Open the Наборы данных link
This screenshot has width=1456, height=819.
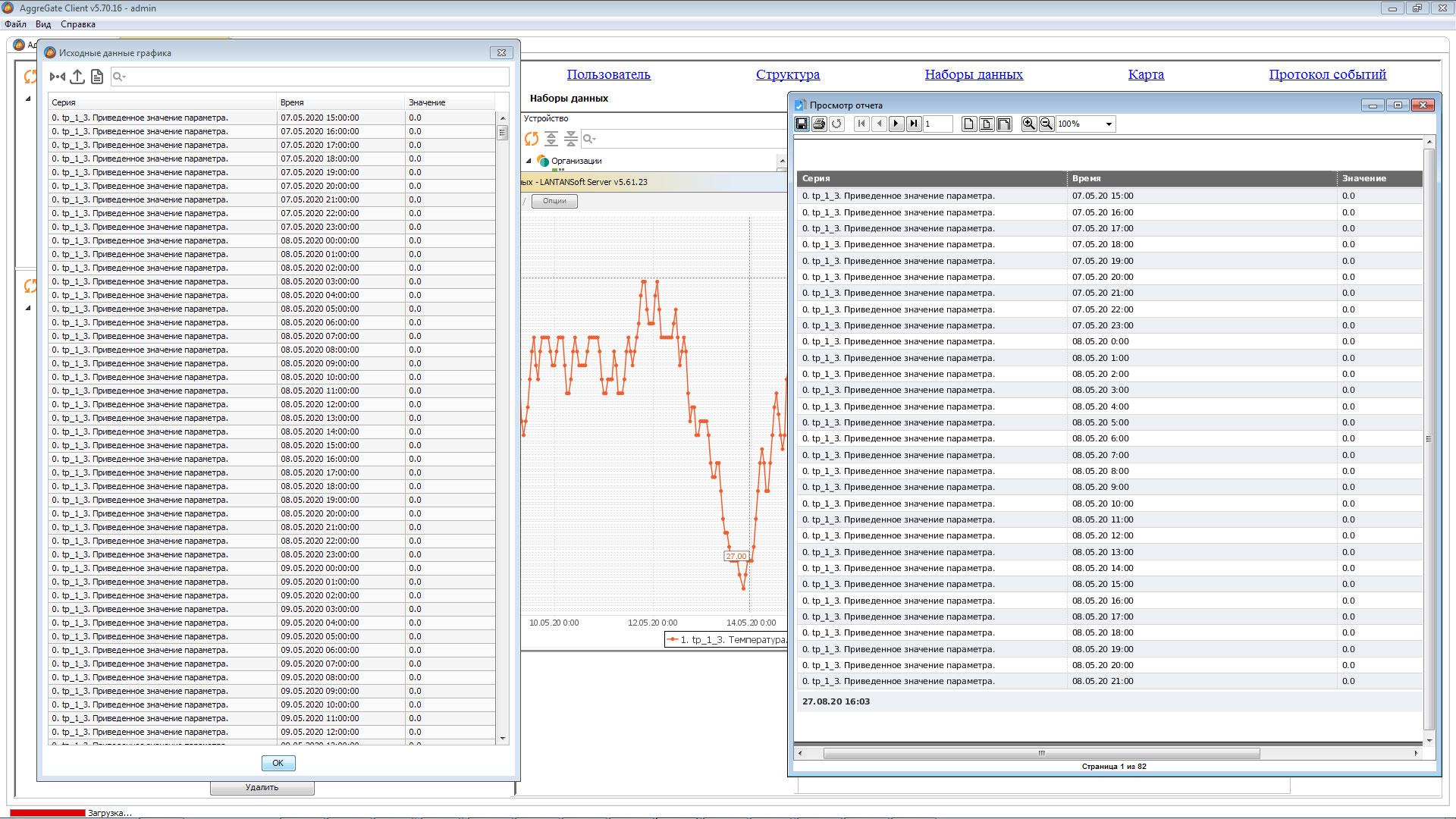tap(974, 74)
